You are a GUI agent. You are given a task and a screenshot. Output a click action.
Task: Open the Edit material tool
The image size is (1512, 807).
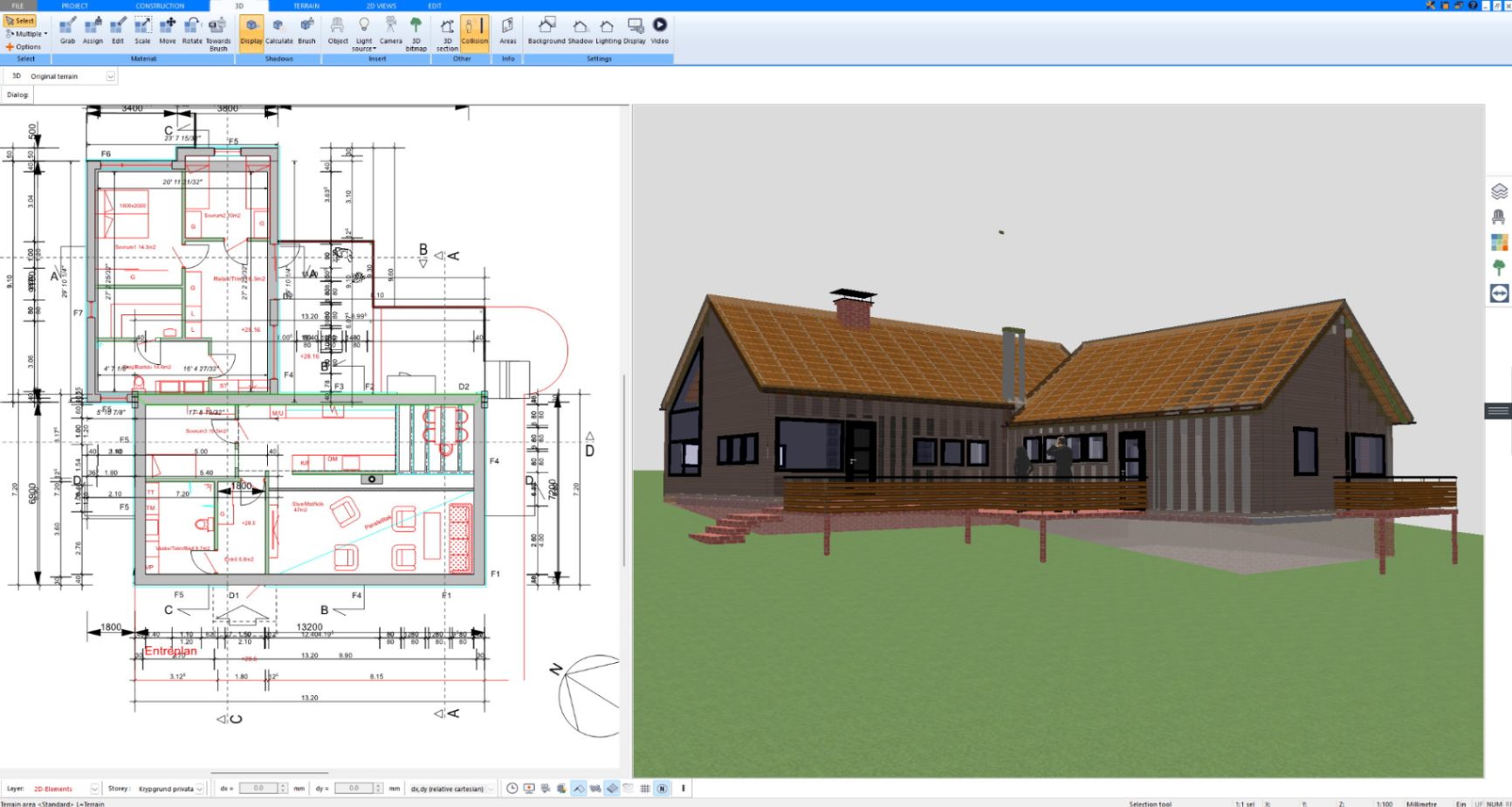[x=118, y=31]
